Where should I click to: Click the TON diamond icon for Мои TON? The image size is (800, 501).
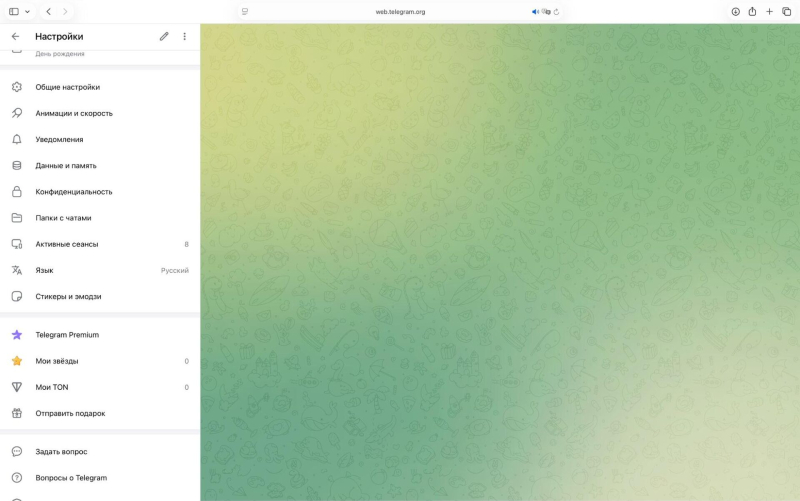16,387
